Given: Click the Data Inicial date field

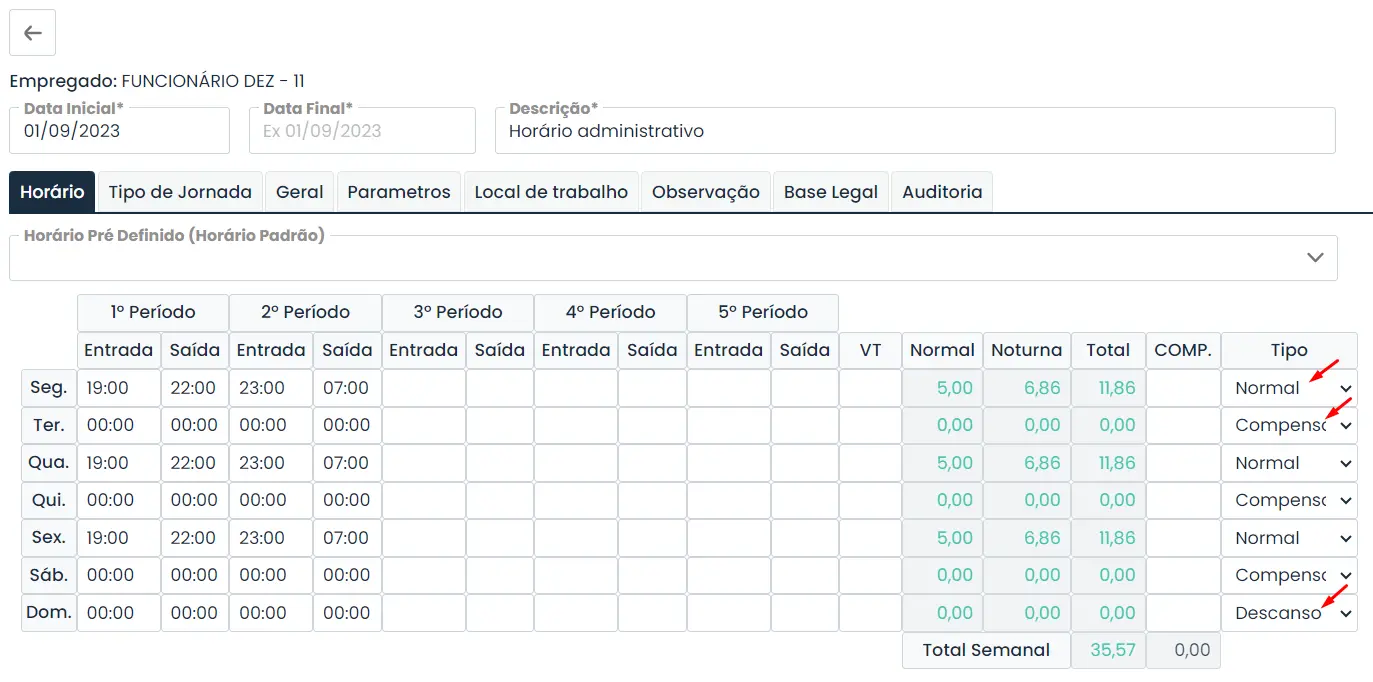Looking at the screenshot, I should [x=119, y=130].
